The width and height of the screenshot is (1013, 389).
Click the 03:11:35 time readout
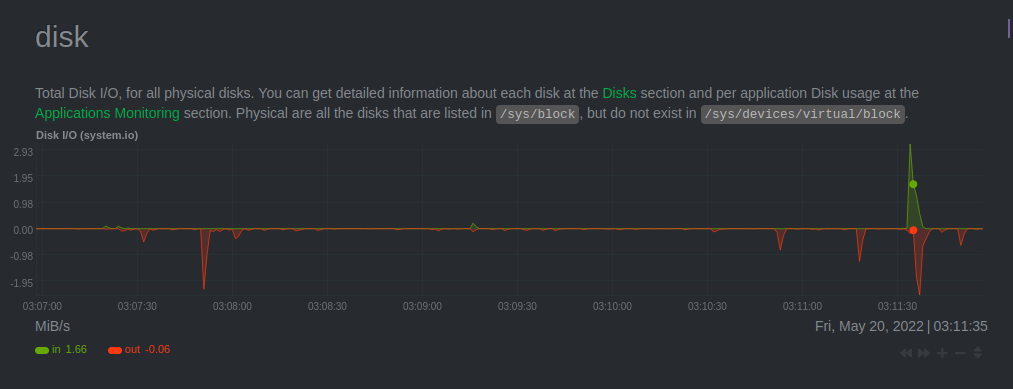point(960,326)
